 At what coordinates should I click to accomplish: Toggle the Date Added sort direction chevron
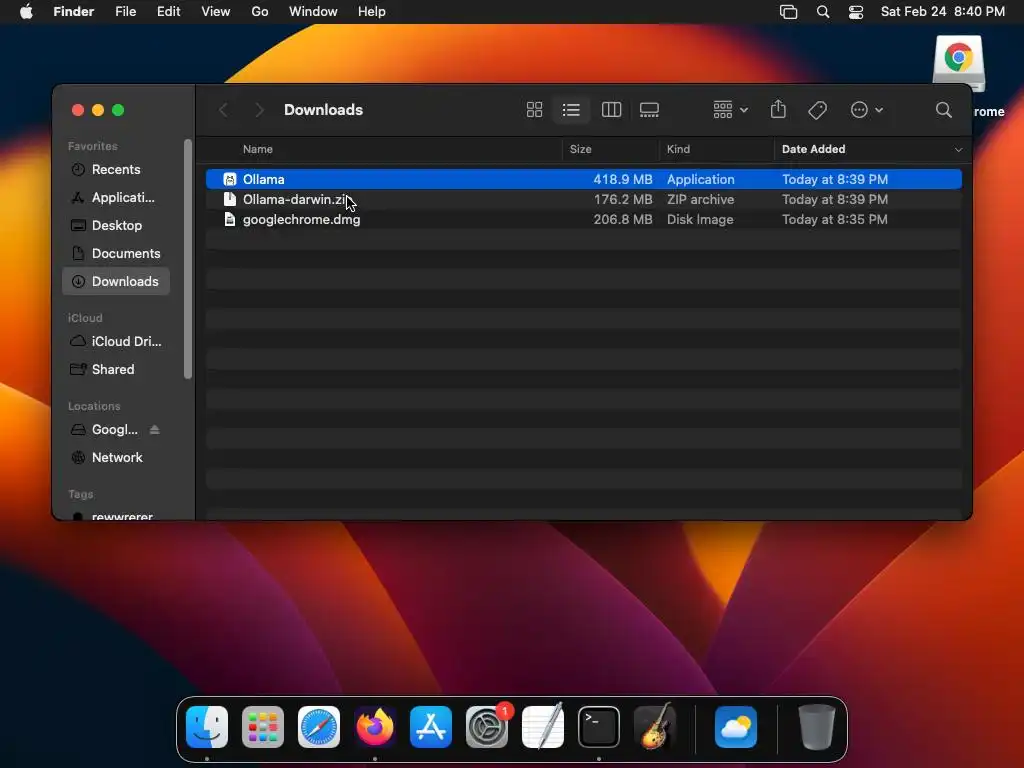click(958, 150)
